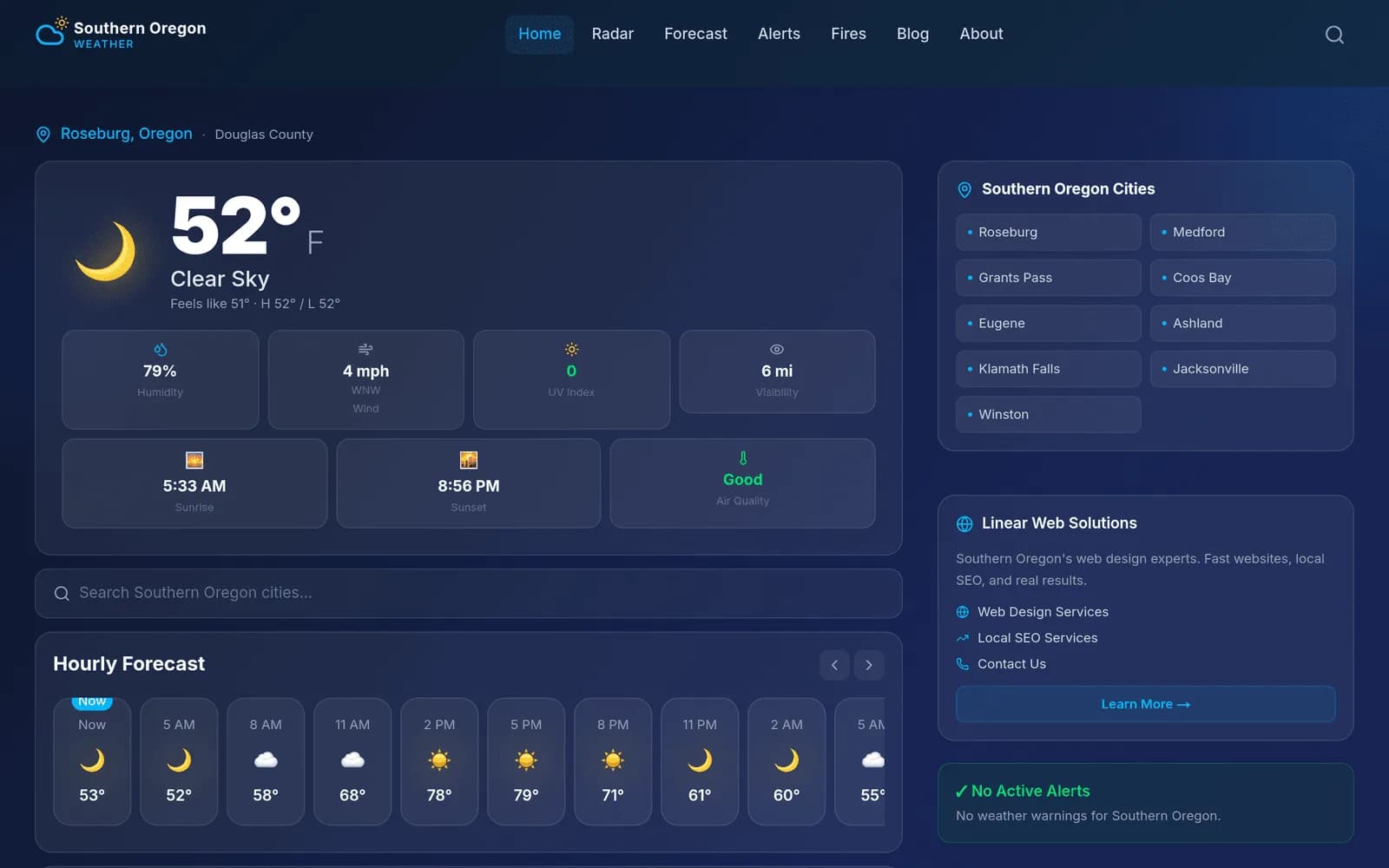Click the sunset icon above 8:56 PM
This screenshot has width=1389, height=868.
tap(469, 460)
